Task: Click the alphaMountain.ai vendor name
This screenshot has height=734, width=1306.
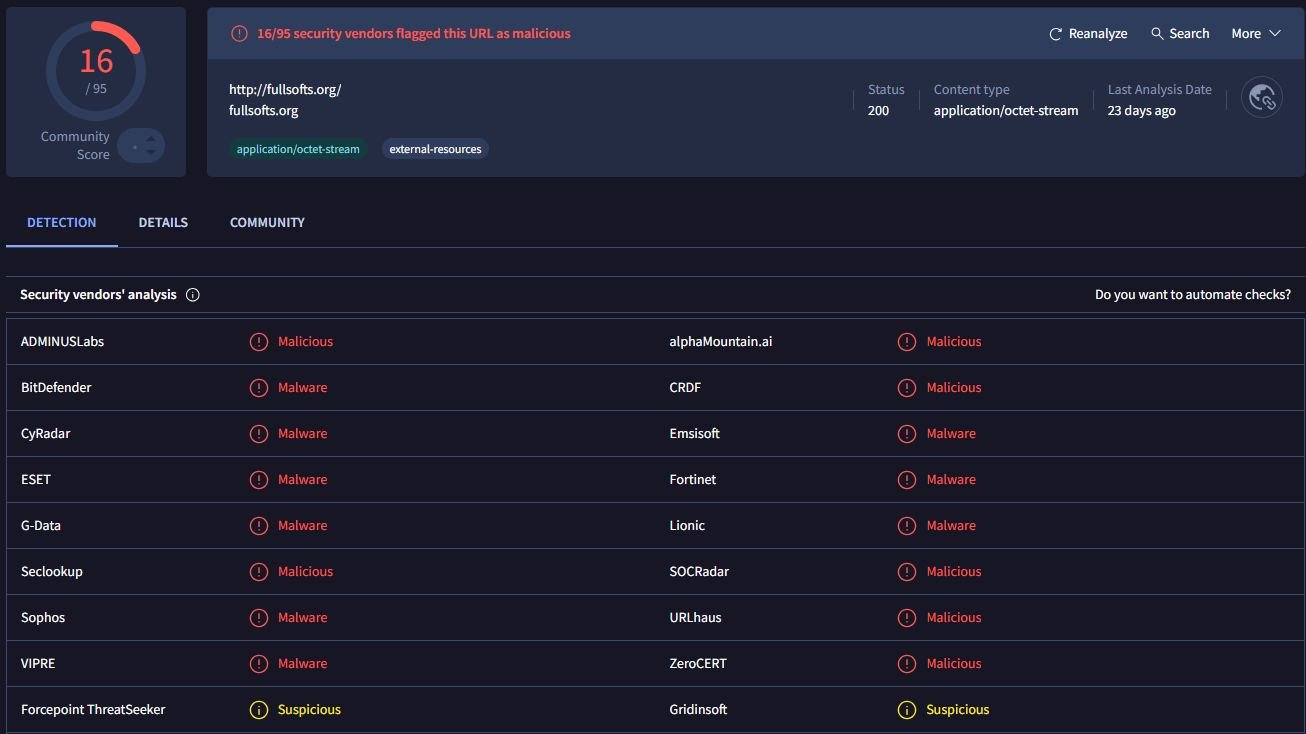Action: (721, 342)
